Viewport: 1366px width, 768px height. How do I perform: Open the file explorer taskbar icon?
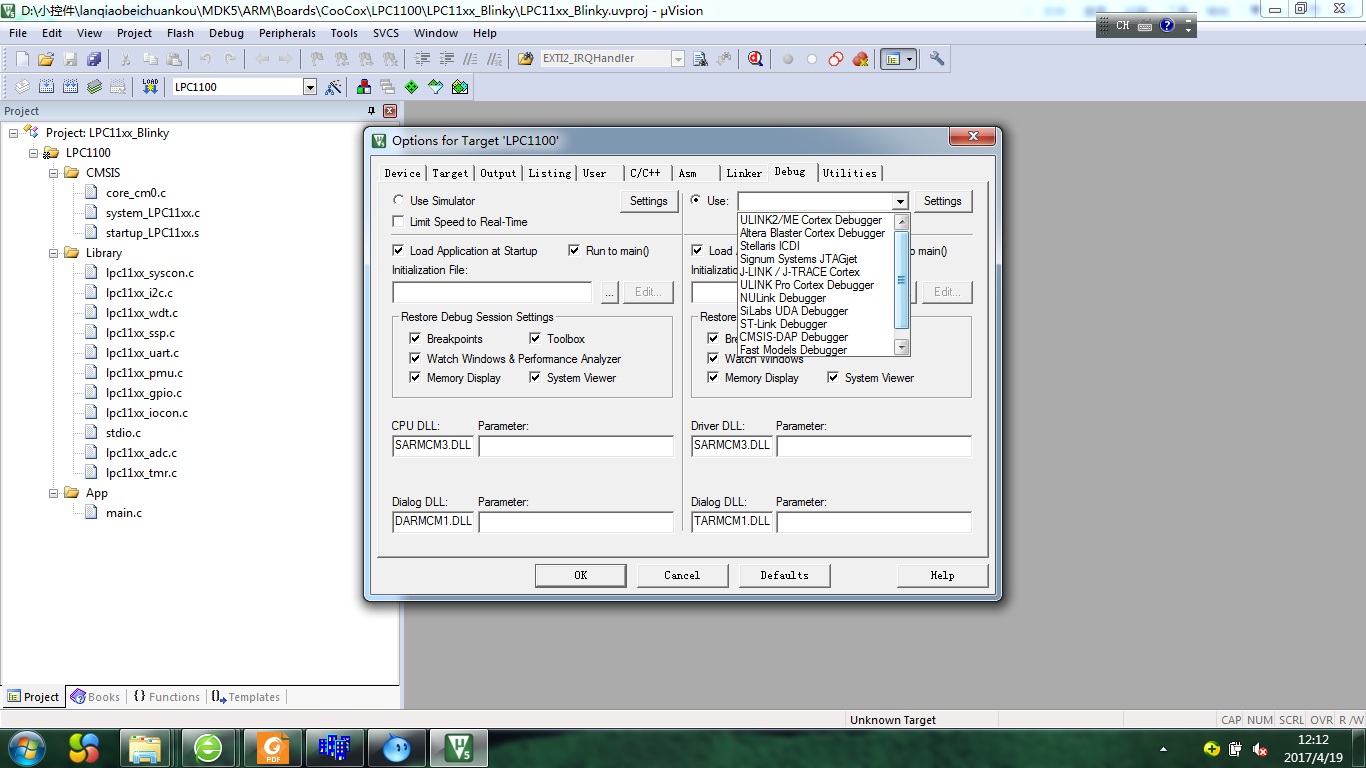pyautogui.click(x=146, y=748)
